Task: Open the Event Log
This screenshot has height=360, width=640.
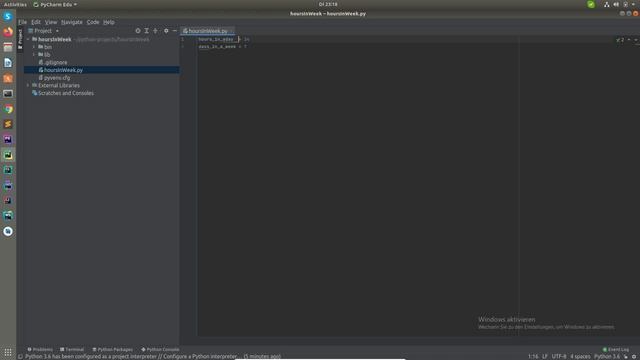Action: pos(616,349)
